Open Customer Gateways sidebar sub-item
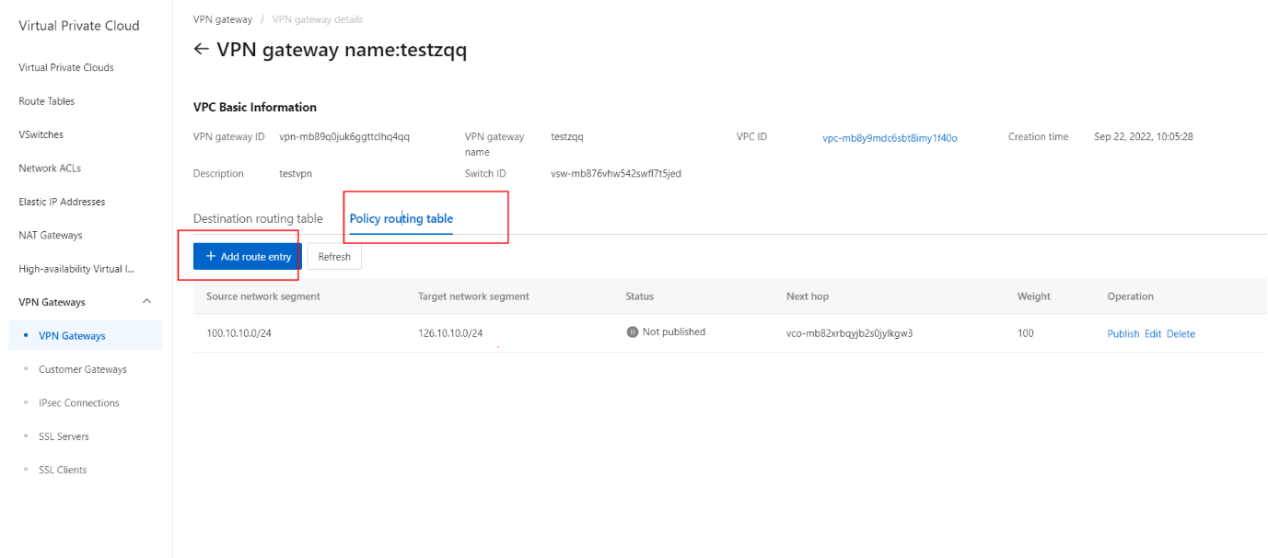The width and height of the screenshot is (1268, 558). (x=83, y=369)
